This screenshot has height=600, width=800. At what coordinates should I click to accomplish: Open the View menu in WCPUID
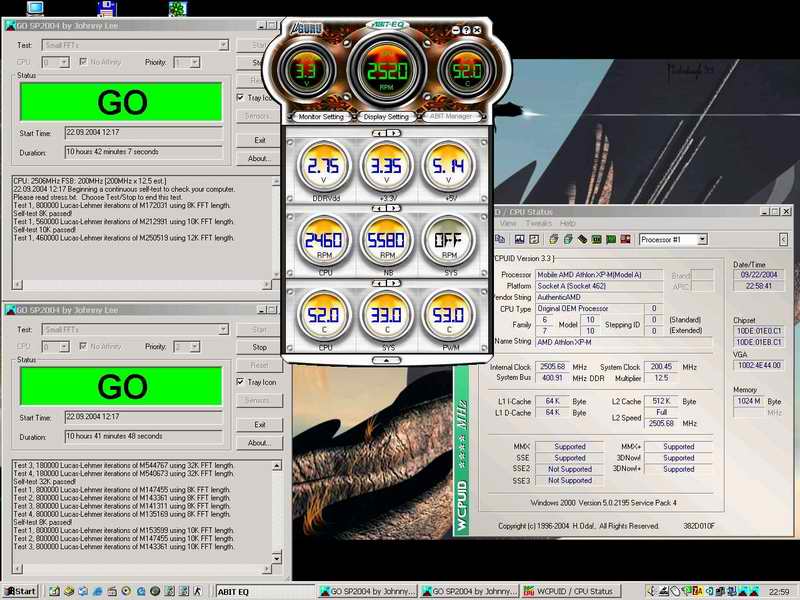508,223
